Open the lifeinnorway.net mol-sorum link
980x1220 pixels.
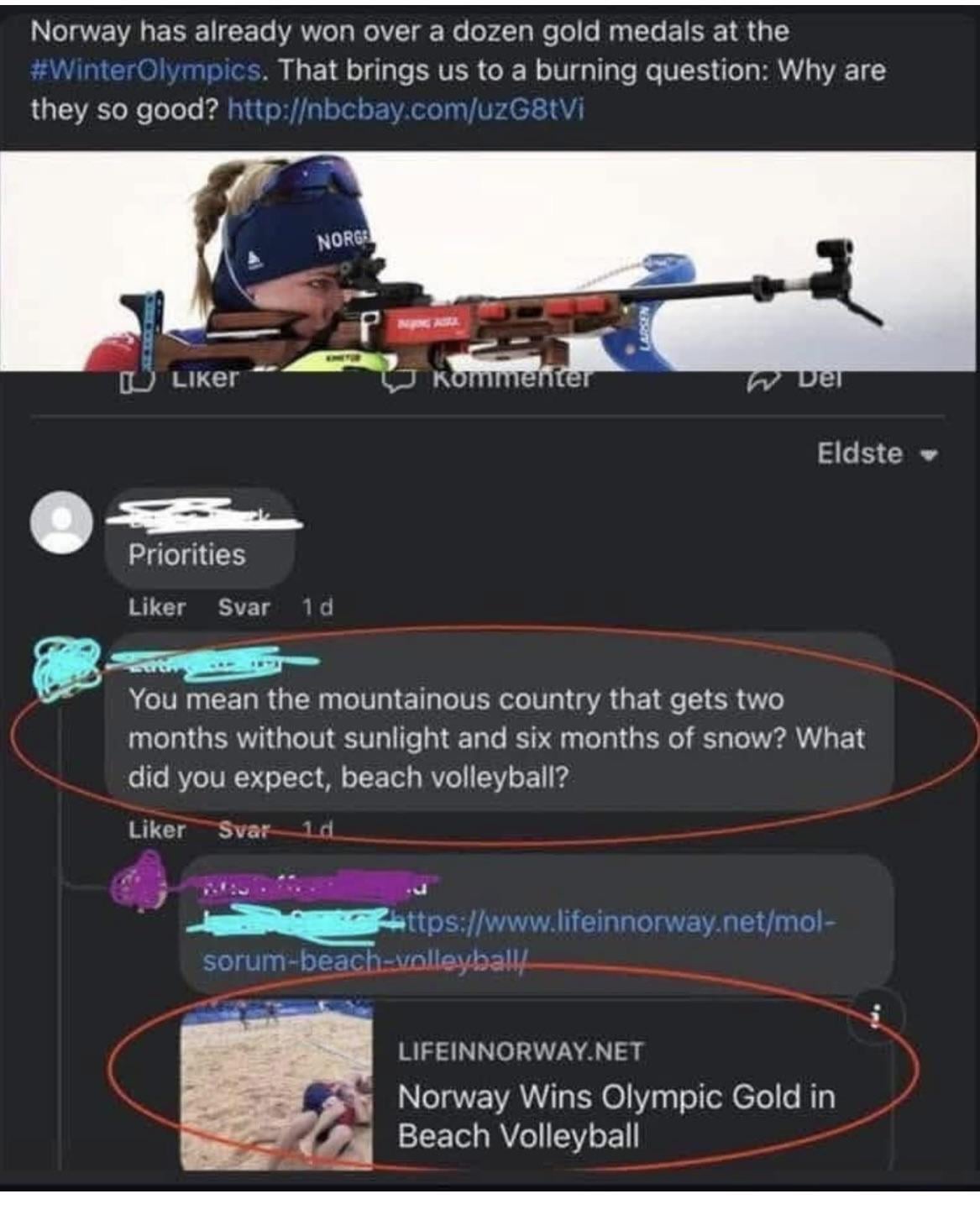pos(519,941)
